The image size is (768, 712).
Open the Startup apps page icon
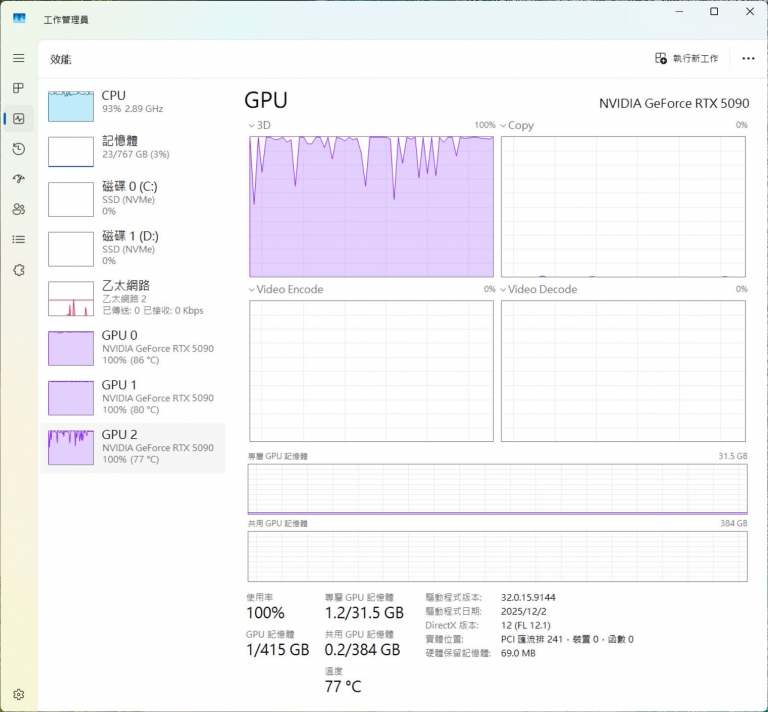tap(18, 179)
